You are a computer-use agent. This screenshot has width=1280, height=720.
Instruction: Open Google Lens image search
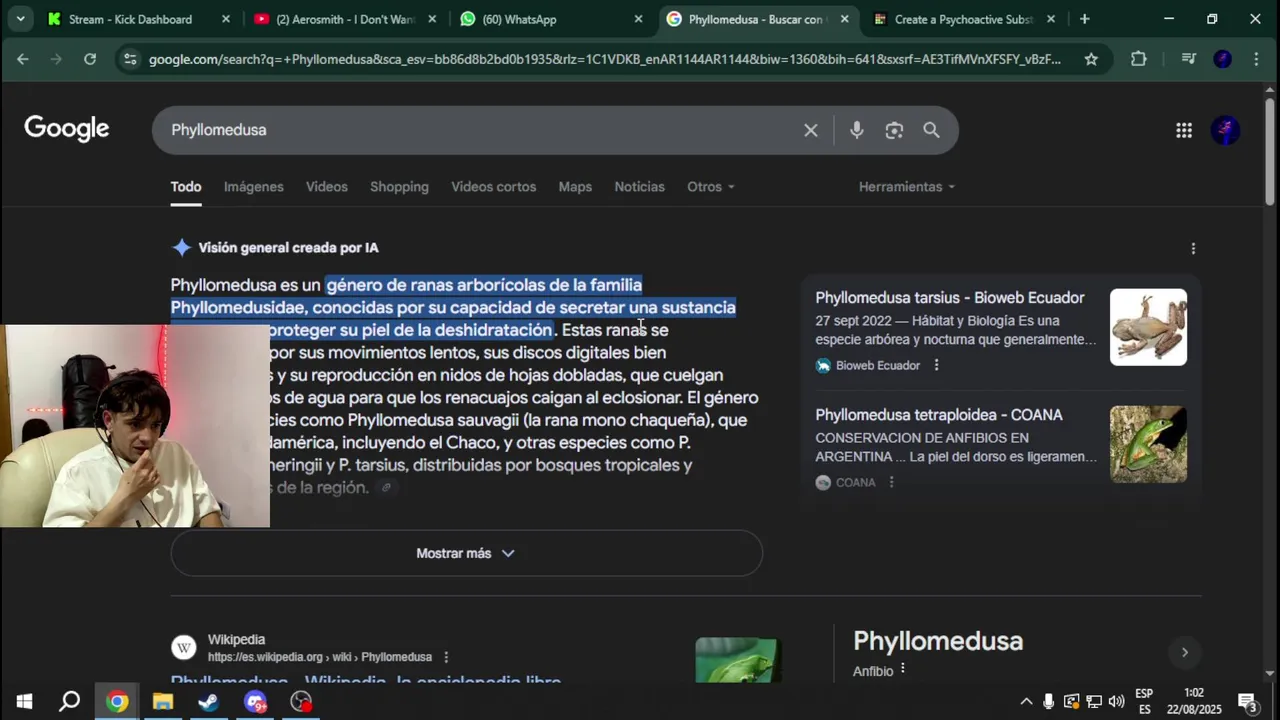pos(894,130)
